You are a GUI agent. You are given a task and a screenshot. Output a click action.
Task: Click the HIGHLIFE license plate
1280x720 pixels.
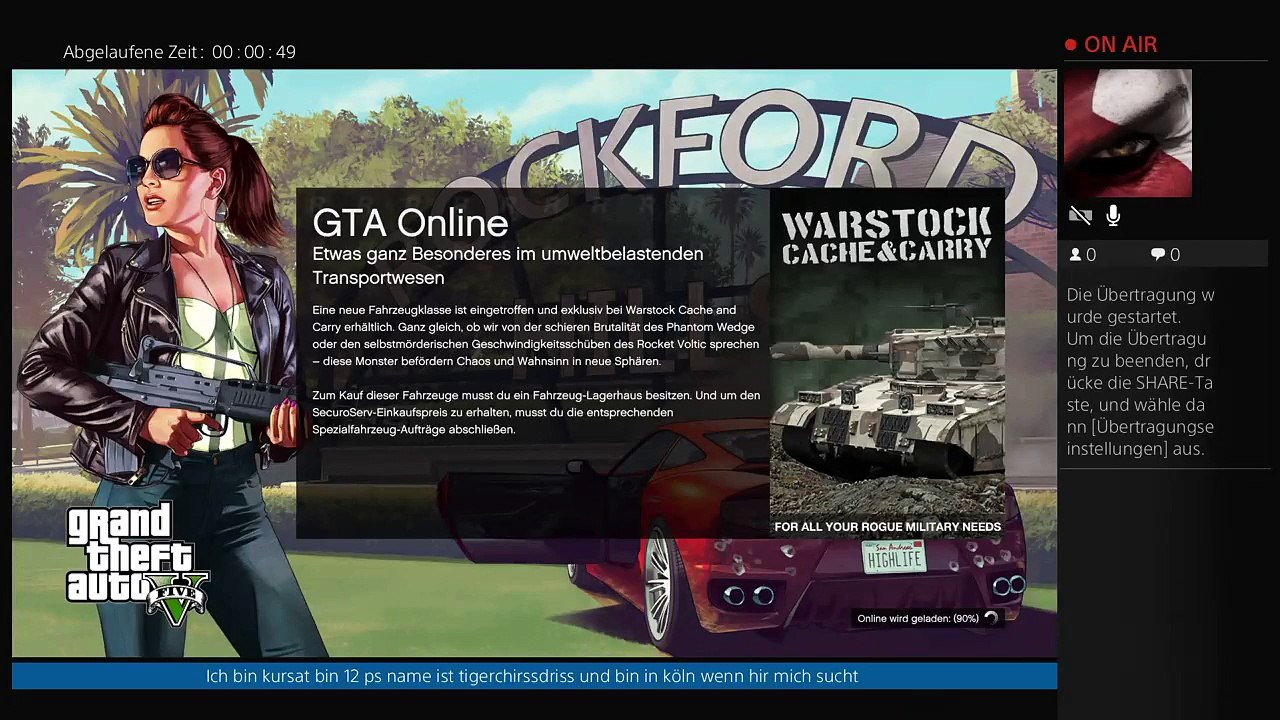point(894,558)
